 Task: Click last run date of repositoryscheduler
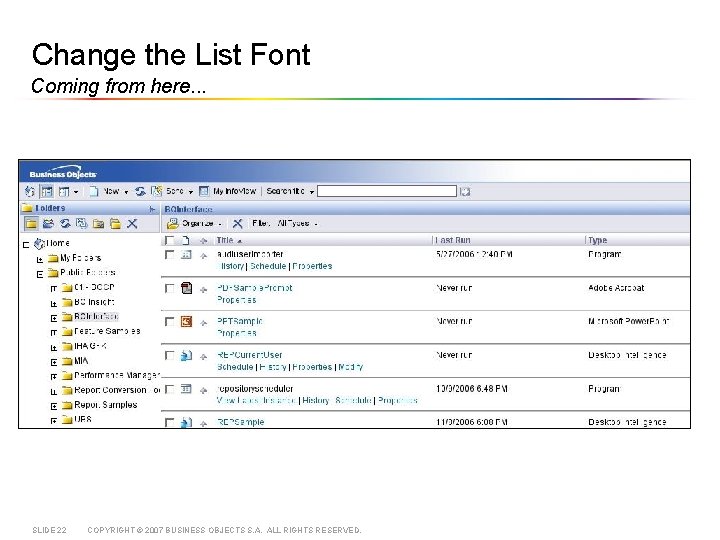click(x=472, y=389)
